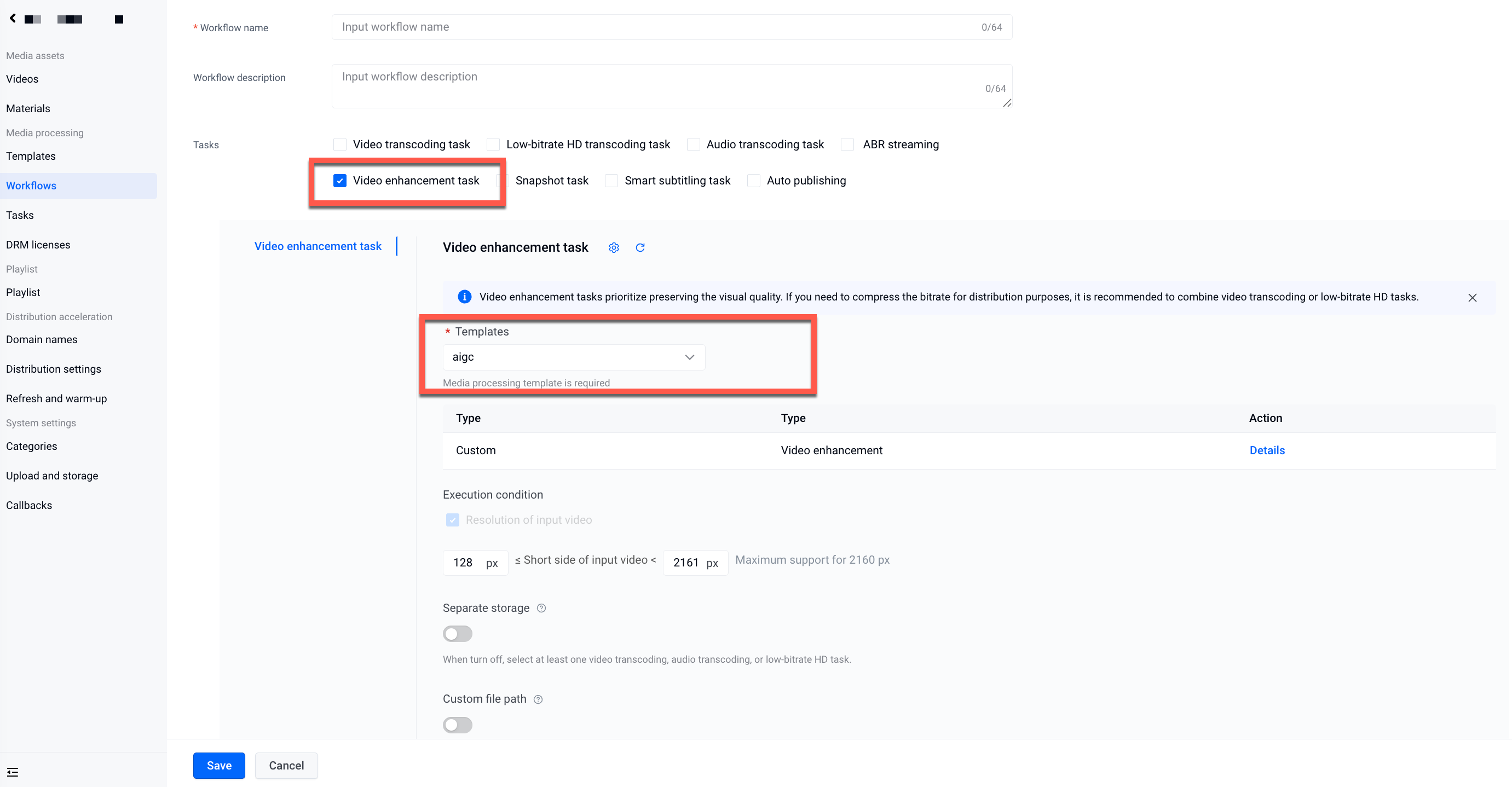Dismiss the info banner with X

point(1472,298)
